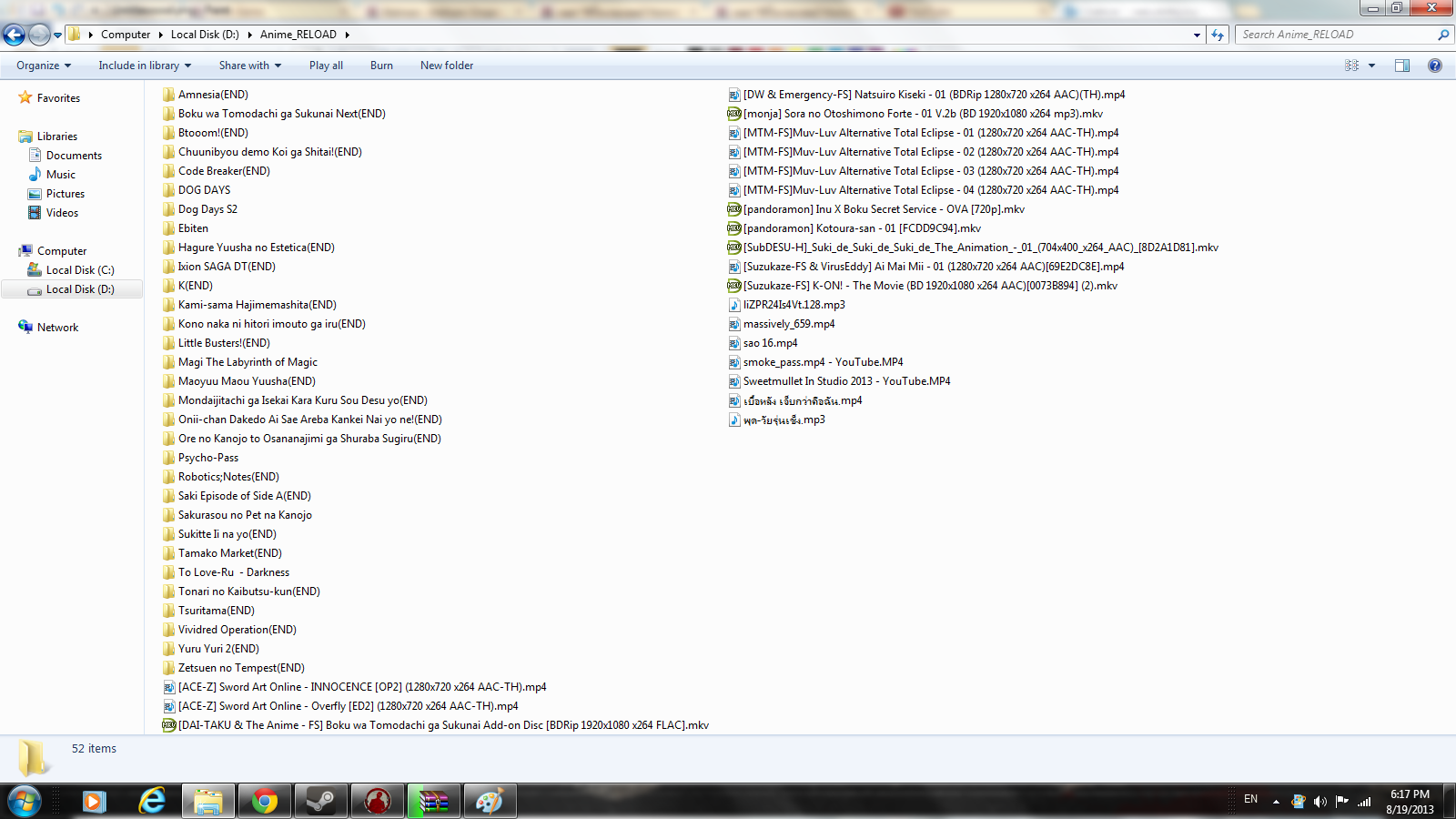The image size is (1456, 819).
Task: Click the Burn toolbar button
Action: click(x=381, y=66)
